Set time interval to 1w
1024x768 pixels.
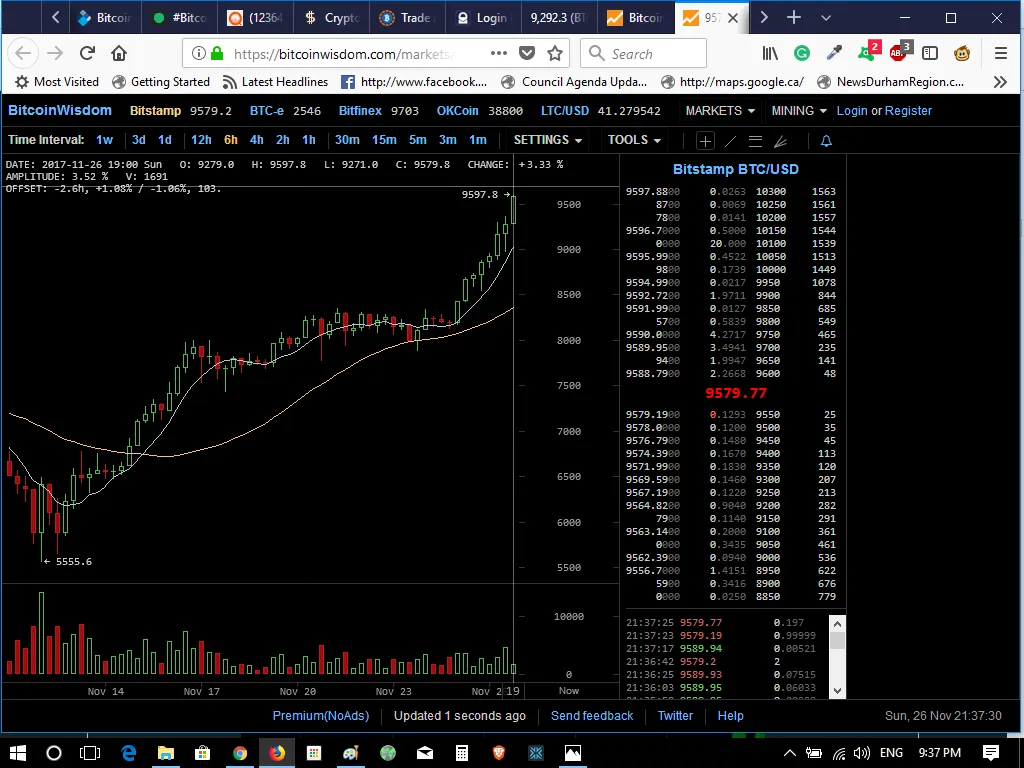(x=104, y=140)
